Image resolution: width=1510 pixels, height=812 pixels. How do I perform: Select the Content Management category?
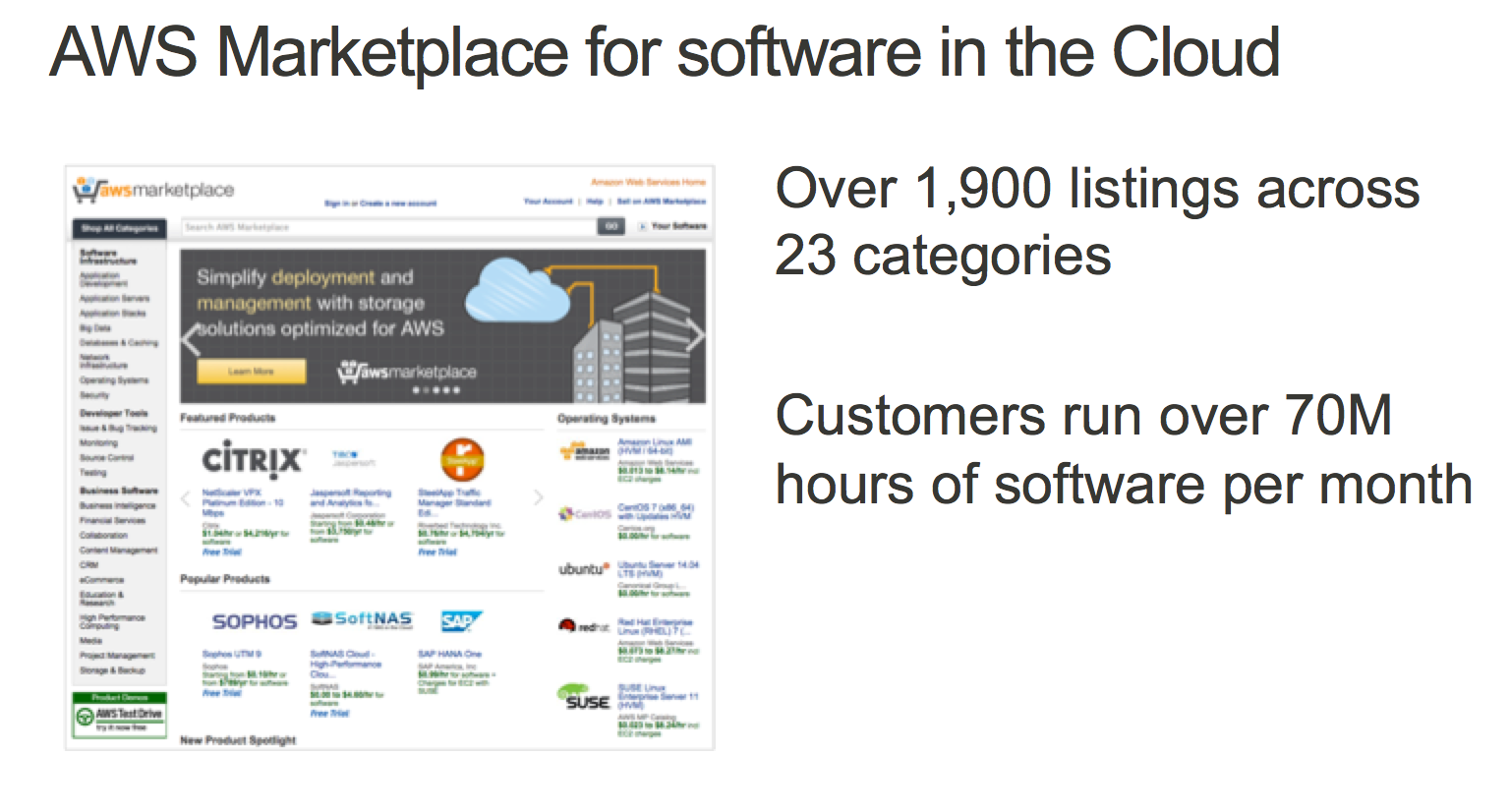[119, 550]
